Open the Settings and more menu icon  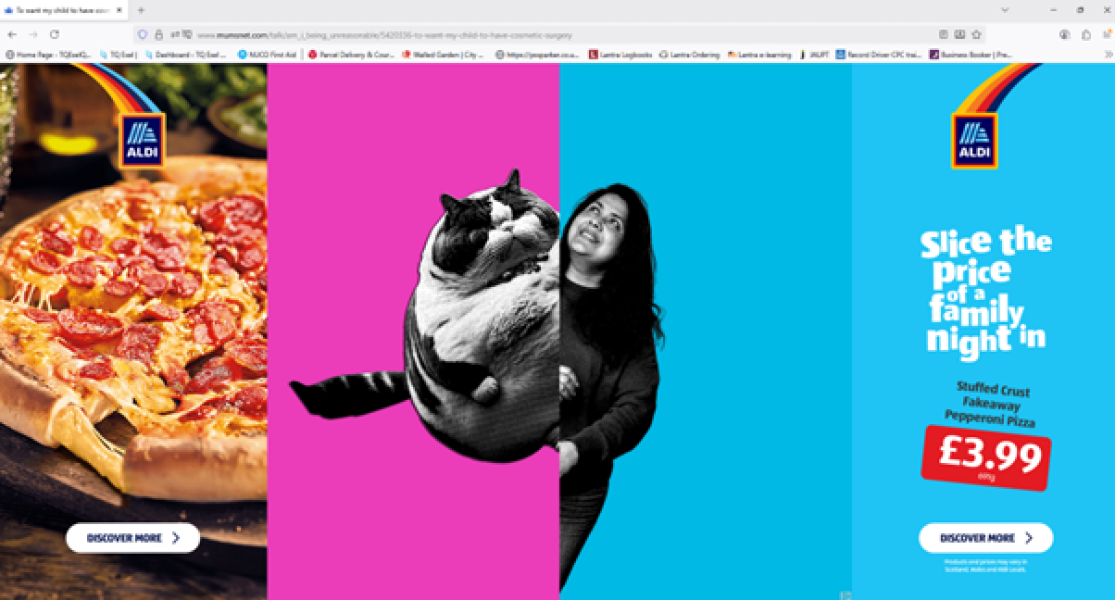pos(1108,34)
